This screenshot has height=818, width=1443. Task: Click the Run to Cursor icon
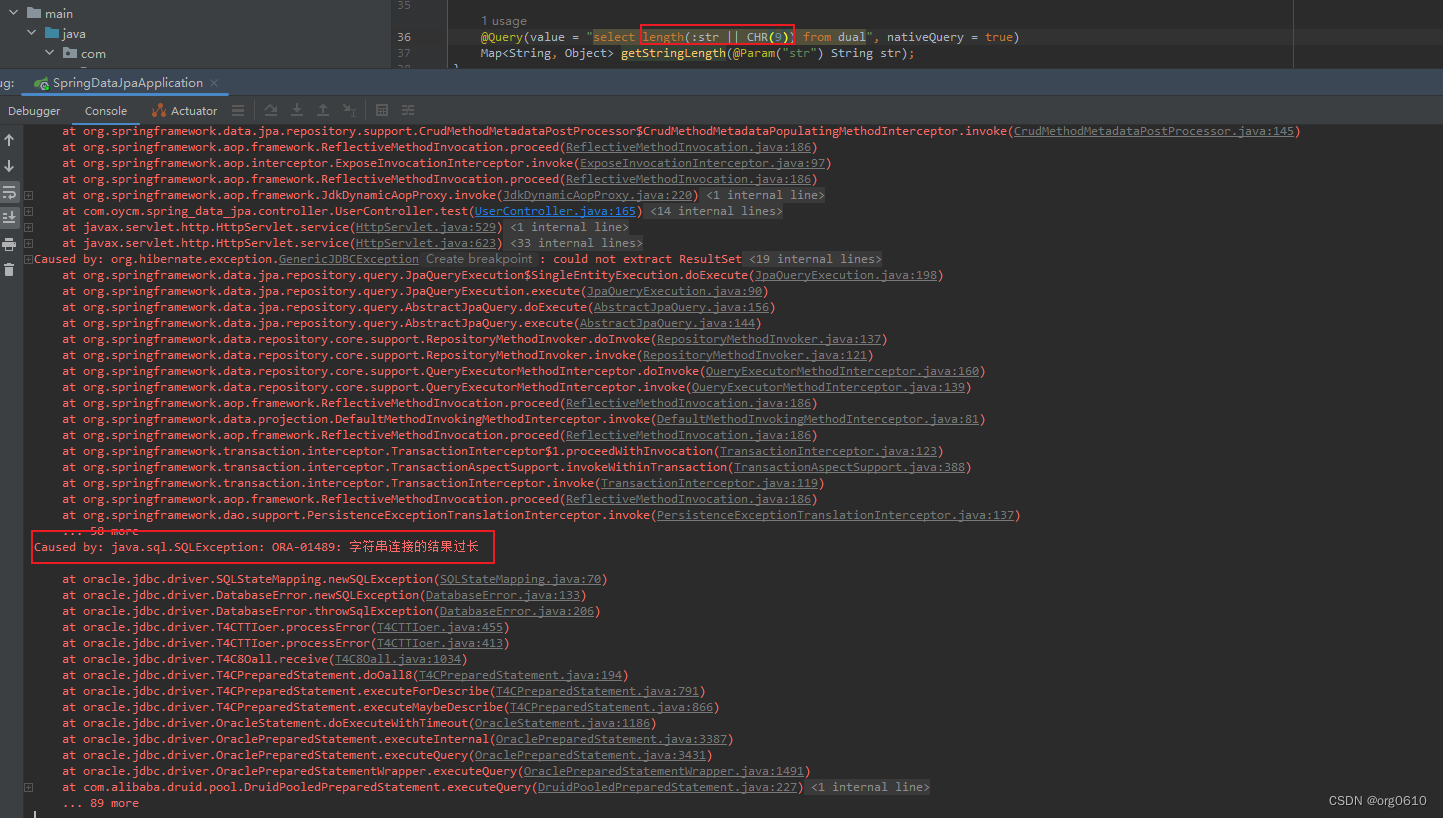(x=349, y=110)
